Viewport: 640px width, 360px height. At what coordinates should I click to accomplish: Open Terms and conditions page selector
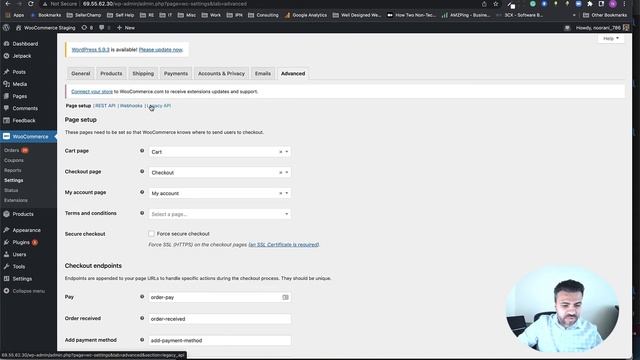pos(220,214)
